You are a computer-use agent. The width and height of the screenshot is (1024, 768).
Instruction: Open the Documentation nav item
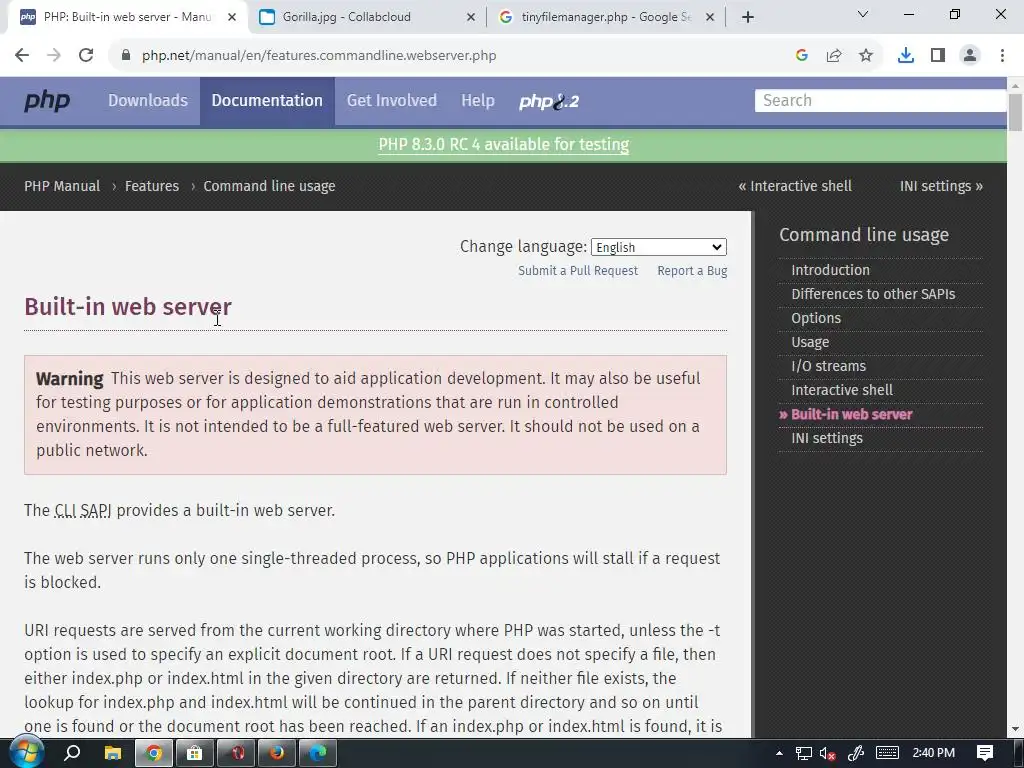pyautogui.click(x=267, y=101)
